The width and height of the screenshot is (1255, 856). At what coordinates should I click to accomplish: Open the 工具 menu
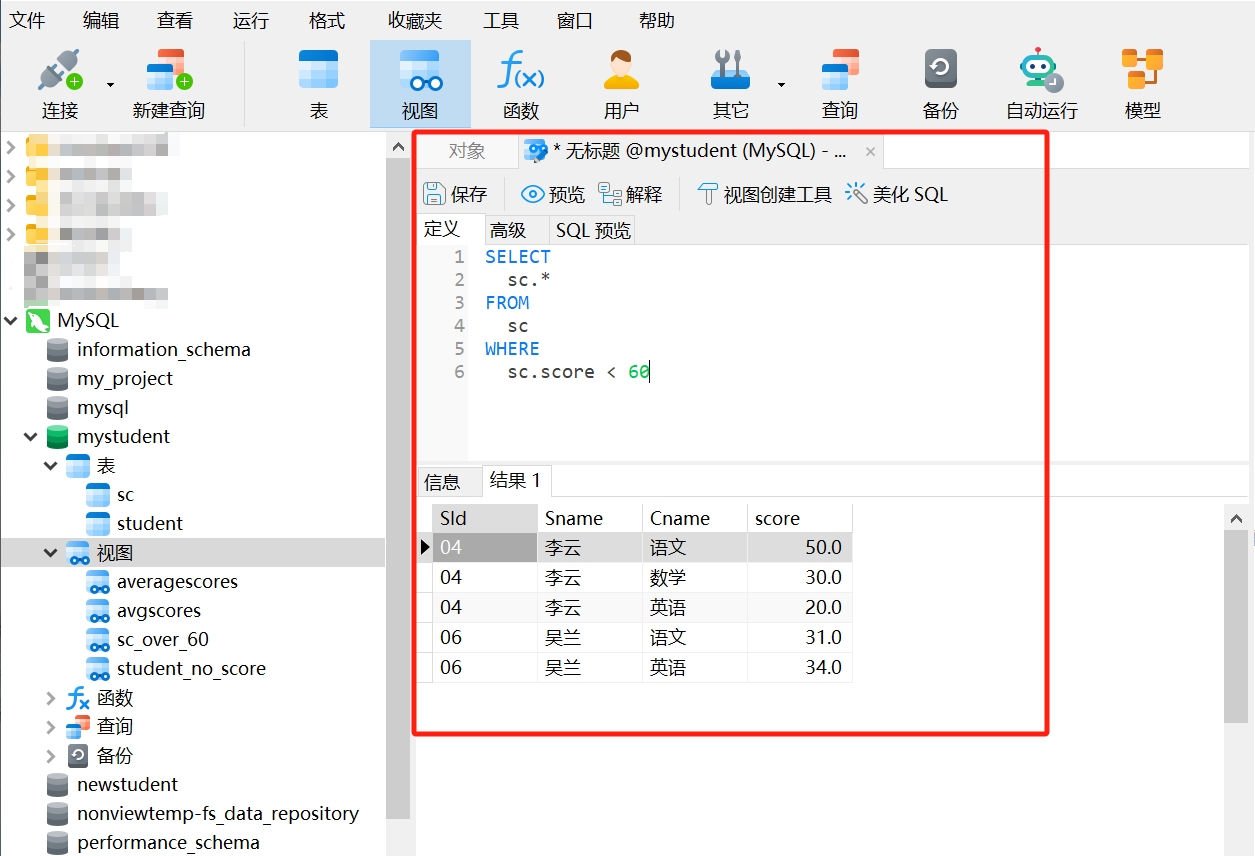500,20
